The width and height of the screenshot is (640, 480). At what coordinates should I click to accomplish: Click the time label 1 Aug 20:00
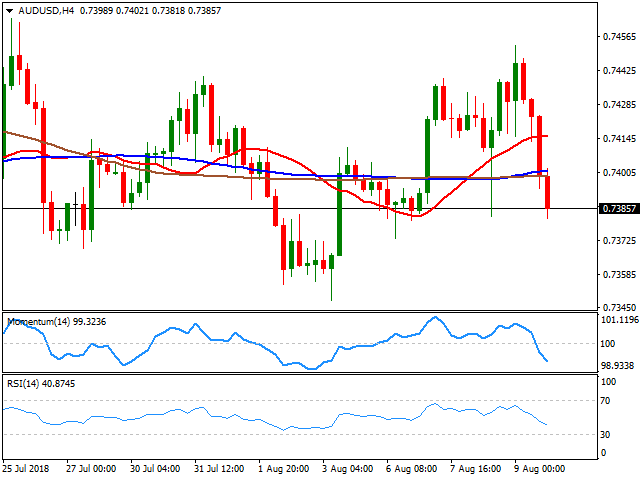[283, 469]
